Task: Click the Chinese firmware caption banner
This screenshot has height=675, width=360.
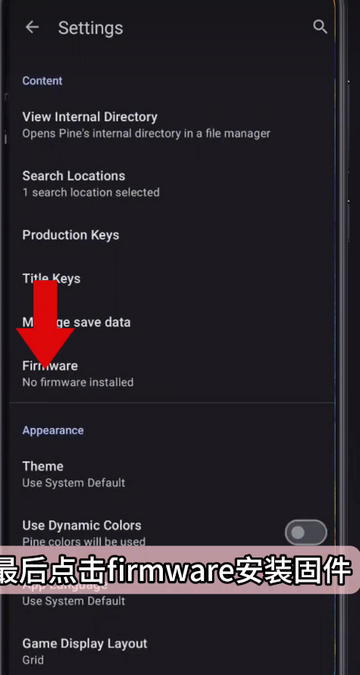Action: [179, 570]
